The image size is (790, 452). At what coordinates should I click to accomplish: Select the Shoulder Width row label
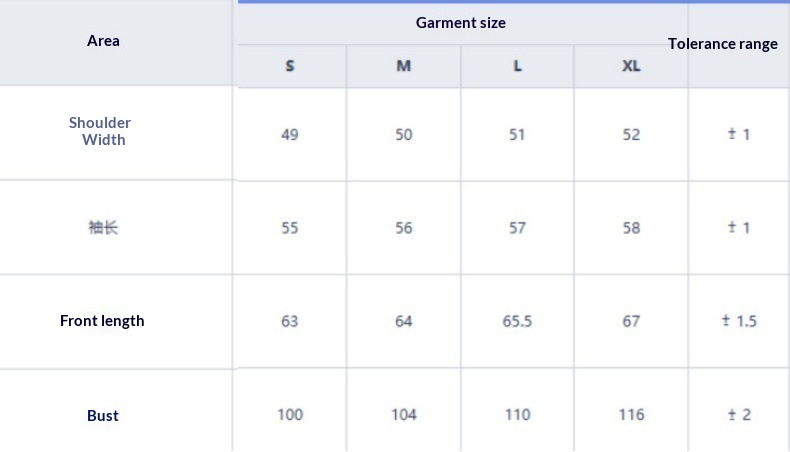(101, 131)
